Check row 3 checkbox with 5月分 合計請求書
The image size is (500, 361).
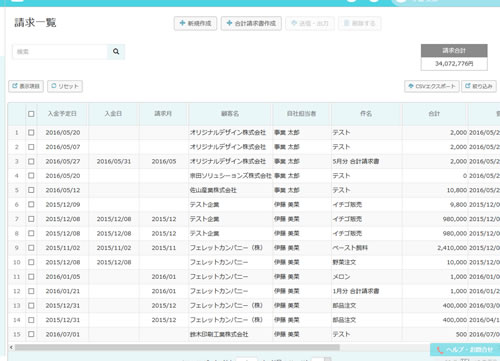31,161
